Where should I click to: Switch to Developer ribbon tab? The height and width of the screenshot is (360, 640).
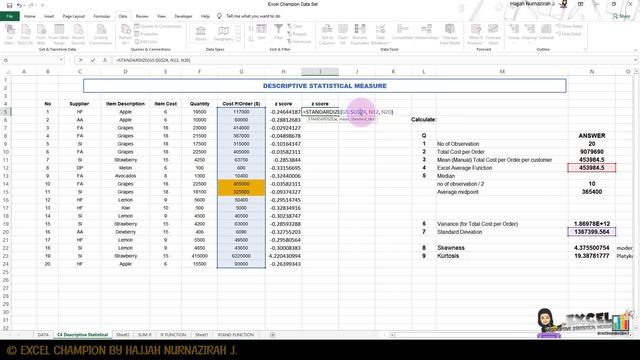[x=183, y=16]
